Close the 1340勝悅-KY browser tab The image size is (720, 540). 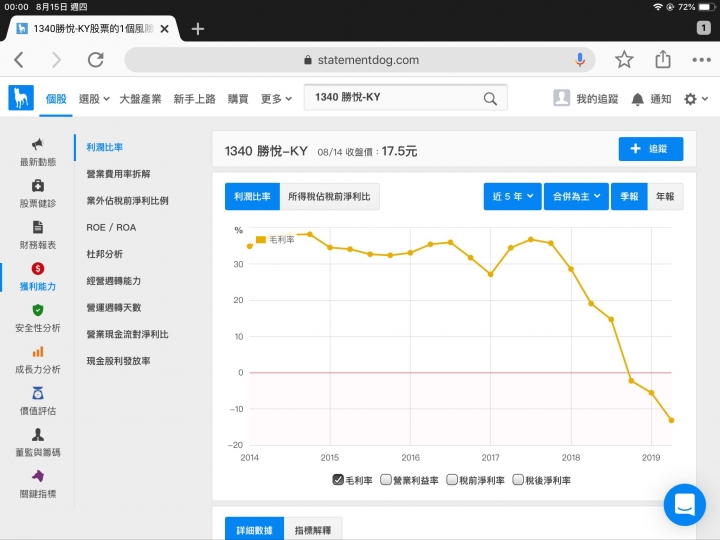[164, 29]
